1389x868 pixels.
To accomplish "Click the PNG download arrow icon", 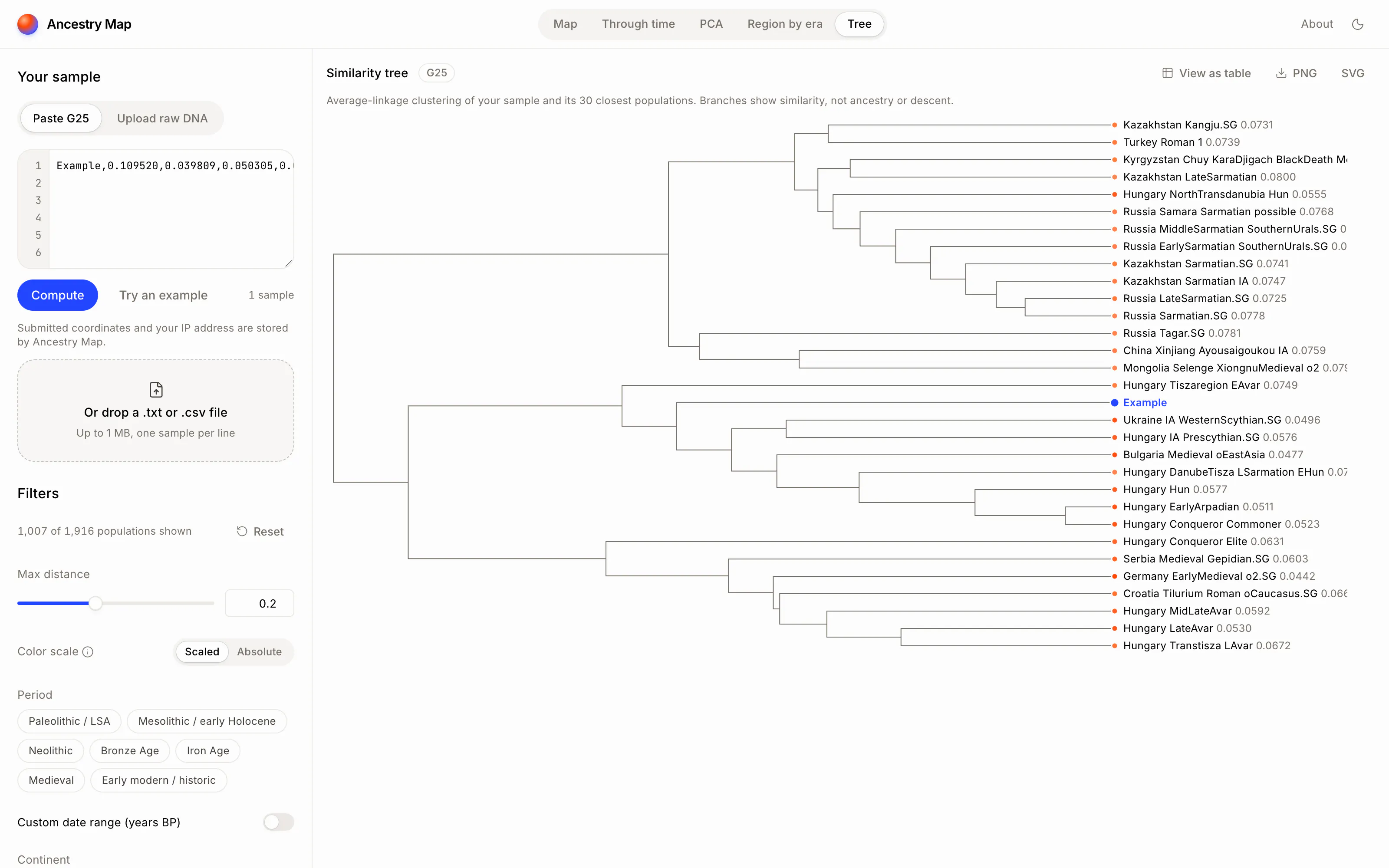I will click(x=1280, y=73).
